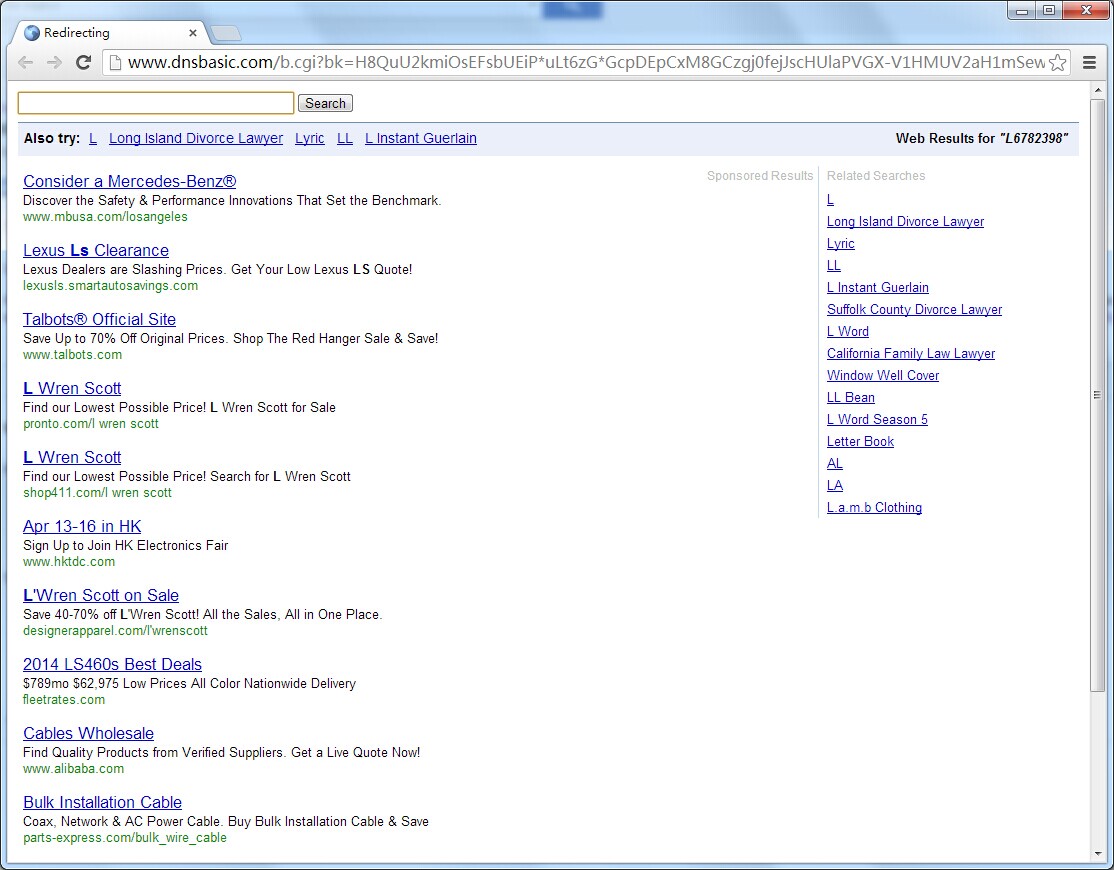Open 'Bulk Installation Cable' result
The width and height of the screenshot is (1114, 870).
(102, 802)
